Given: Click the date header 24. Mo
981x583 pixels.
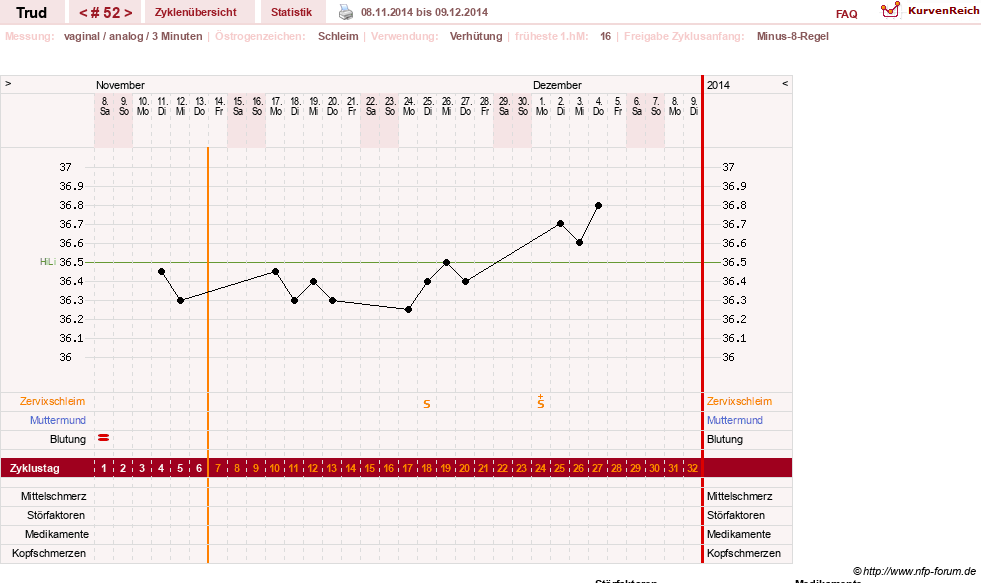Looking at the screenshot, I should coord(409,106).
